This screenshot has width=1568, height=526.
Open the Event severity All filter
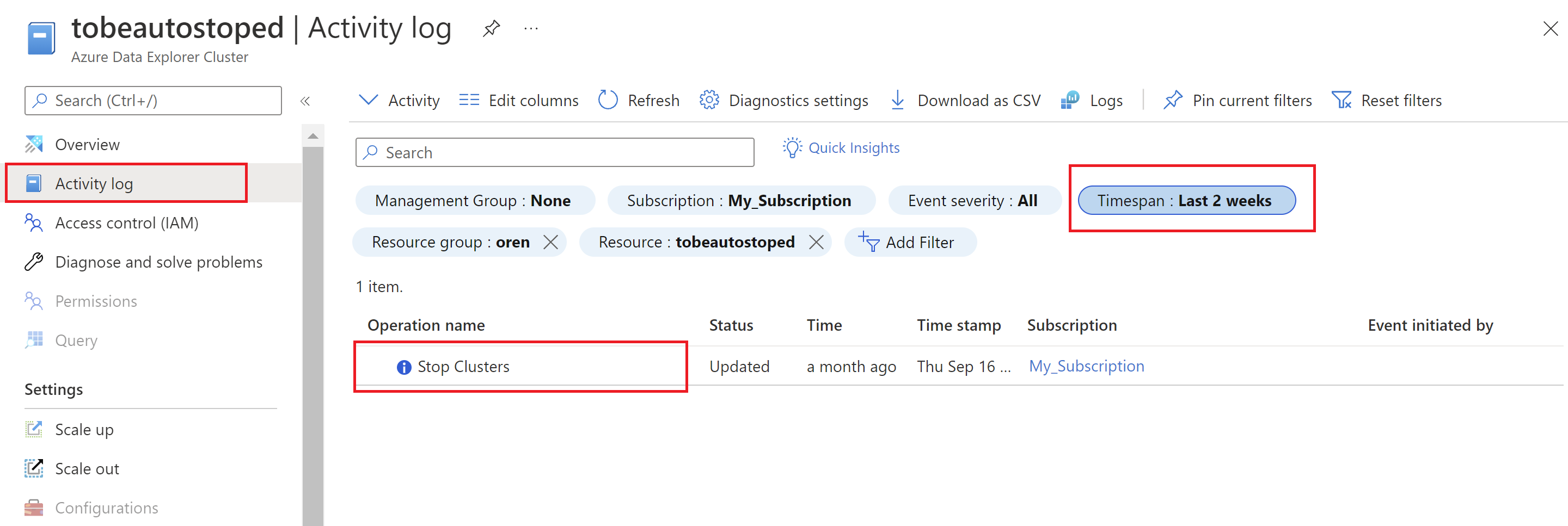point(973,200)
